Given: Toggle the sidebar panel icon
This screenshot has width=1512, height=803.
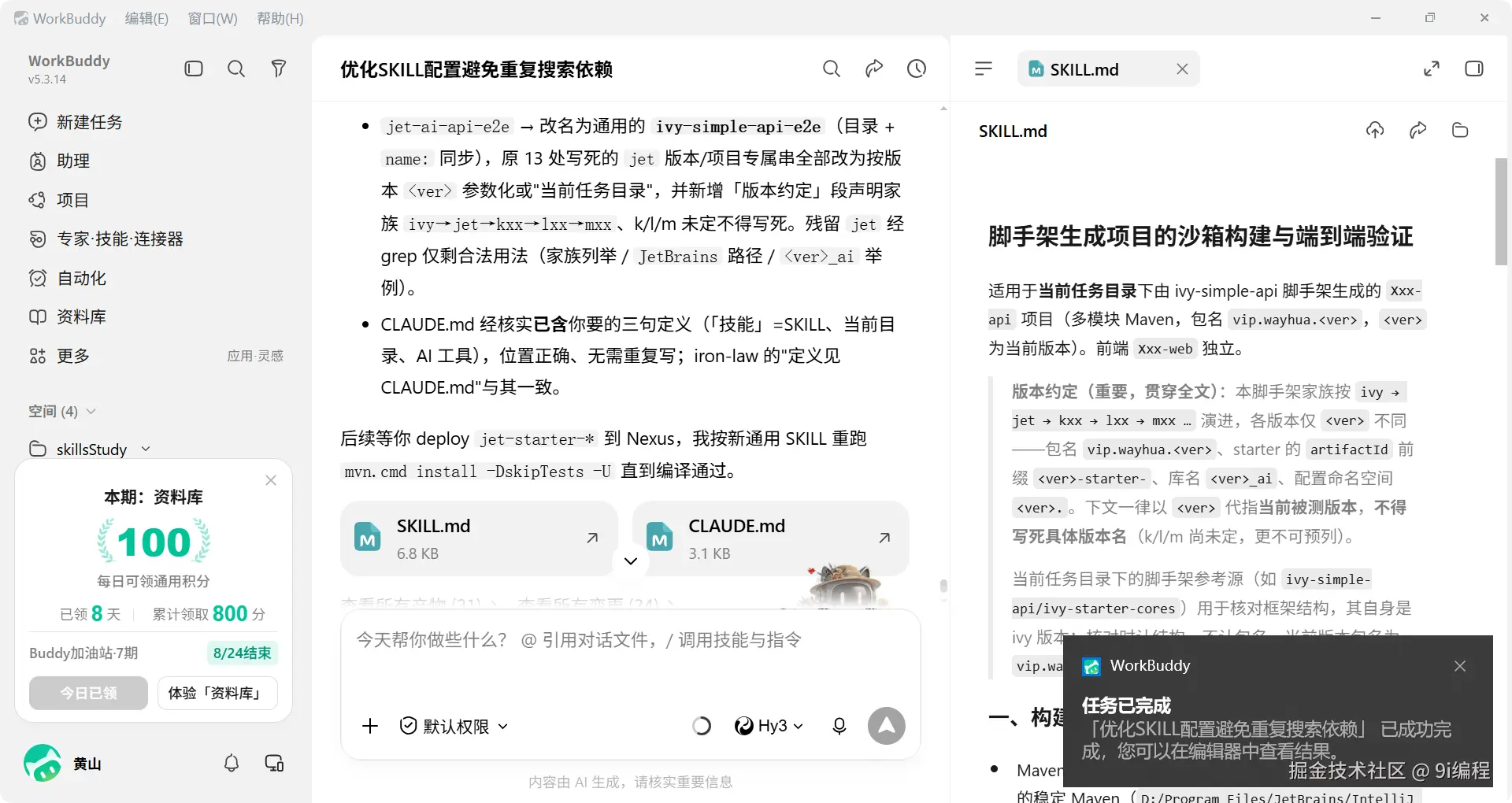Looking at the screenshot, I should pyautogui.click(x=194, y=68).
